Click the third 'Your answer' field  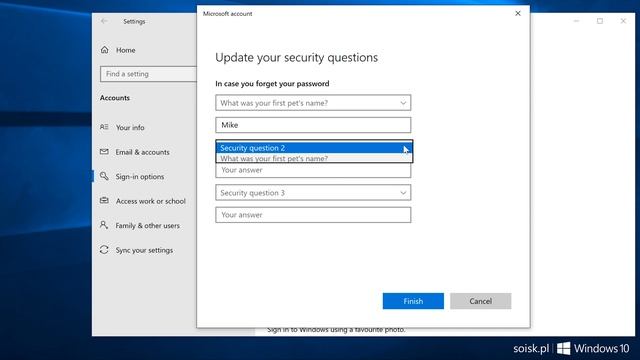point(313,215)
